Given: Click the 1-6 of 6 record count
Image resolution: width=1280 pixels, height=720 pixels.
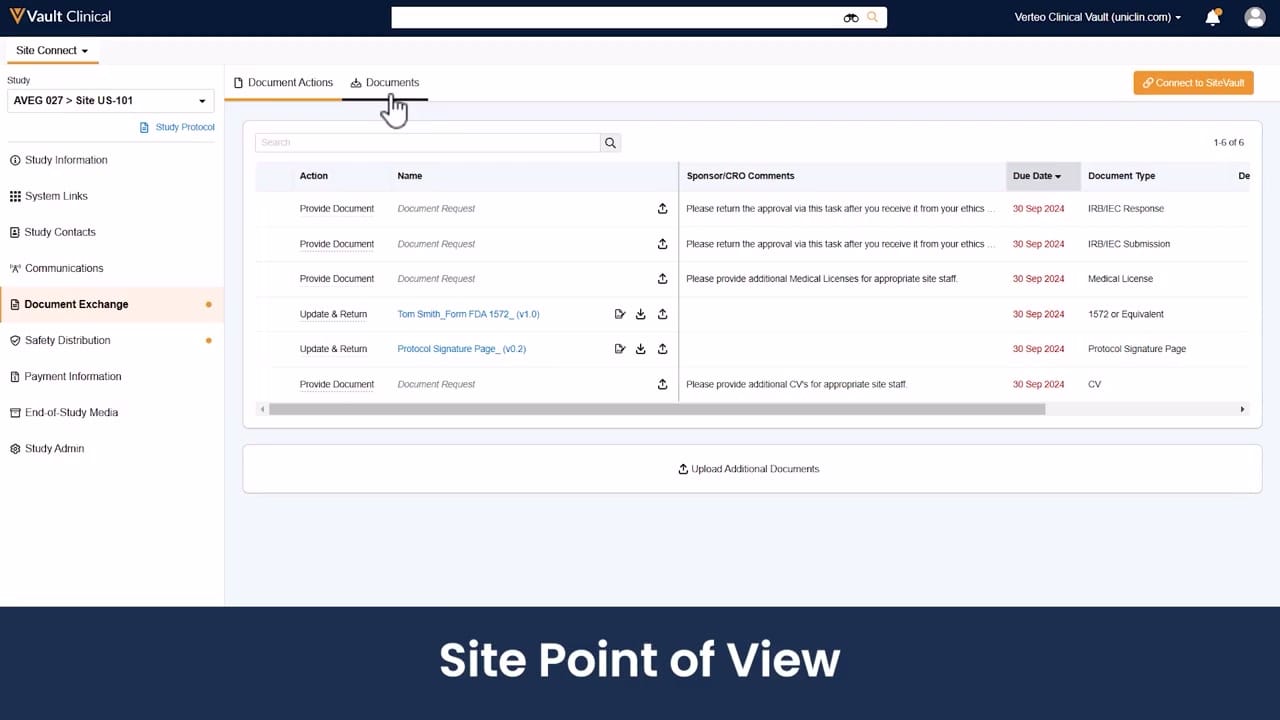Looking at the screenshot, I should [x=1228, y=143].
